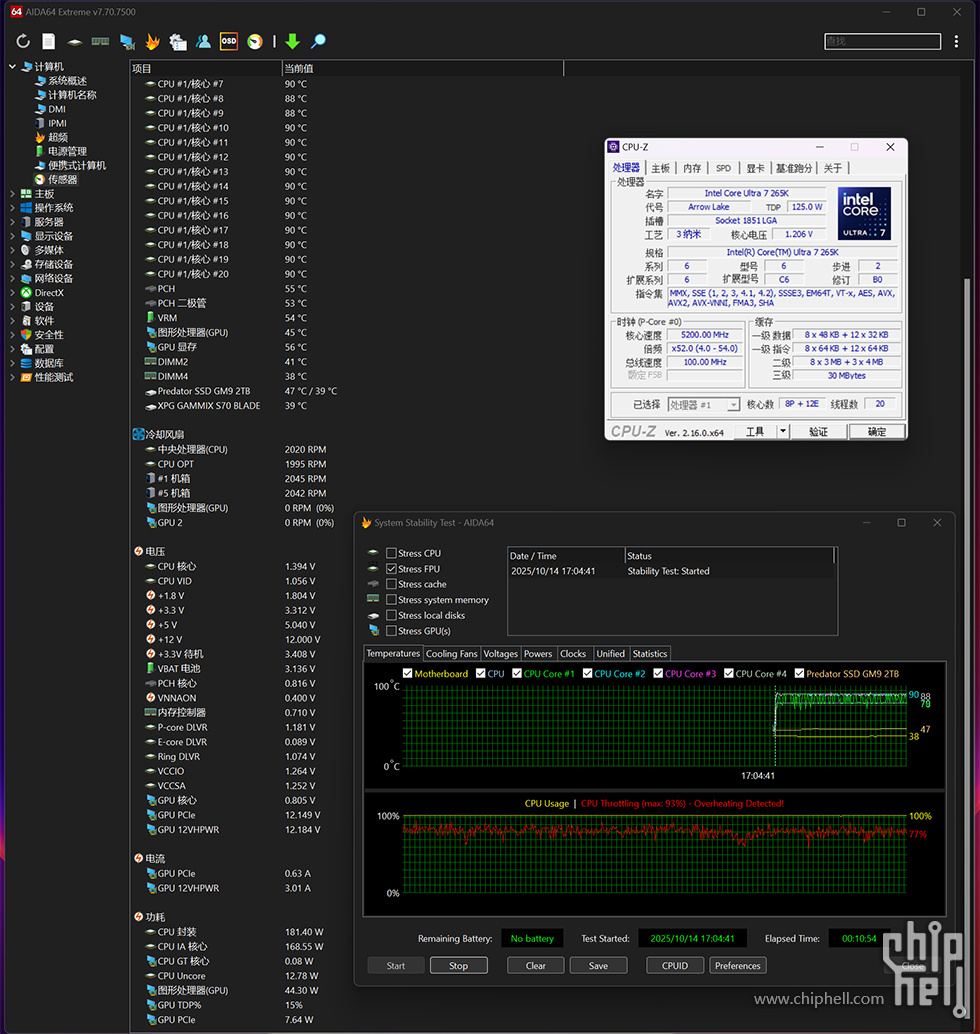Image resolution: width=980 pixels, height=1034 pixels.
Task: Open the memory module benchmark toolbar icon
Action: (x=100, y=42)
